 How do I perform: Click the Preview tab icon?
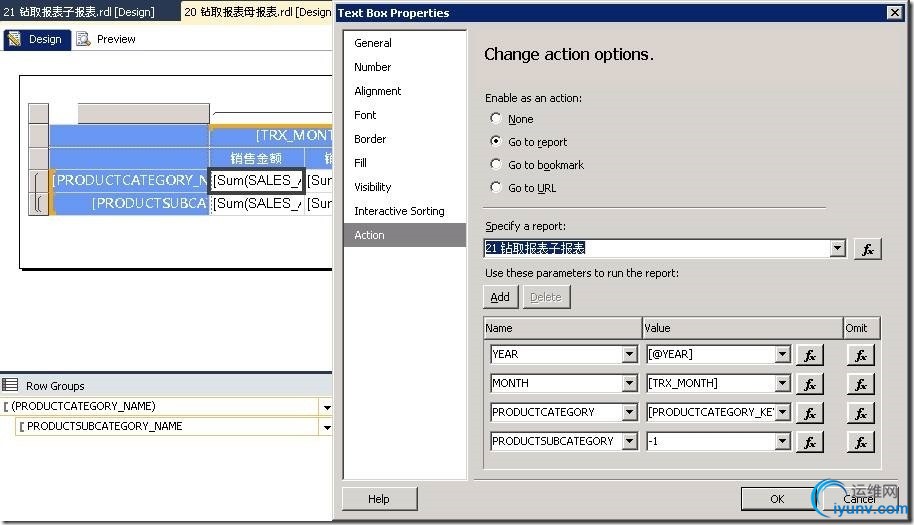[83, 39]
